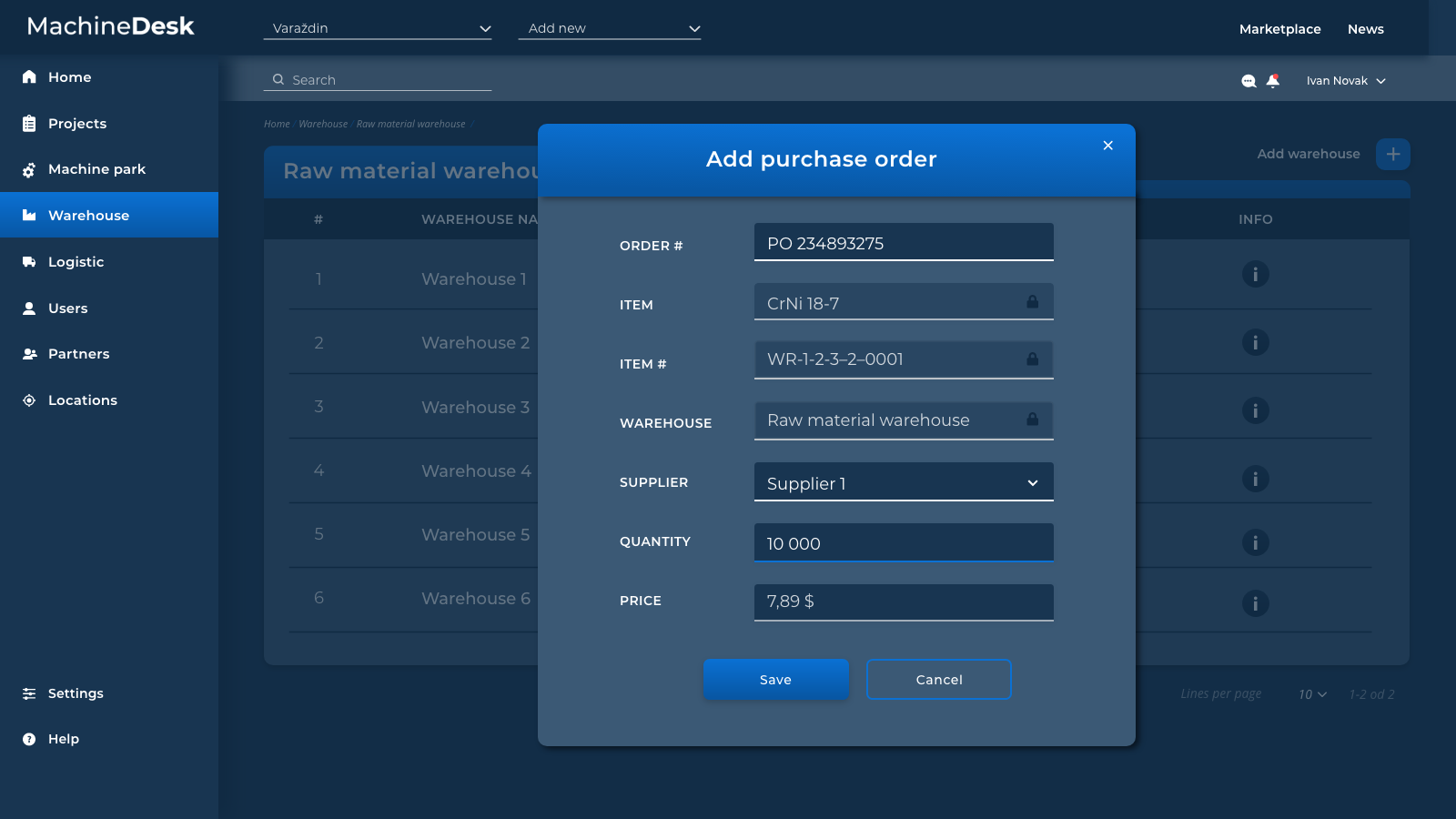Cancel the purchase order form
The image size is (1456, 819).
click(938, 680)
